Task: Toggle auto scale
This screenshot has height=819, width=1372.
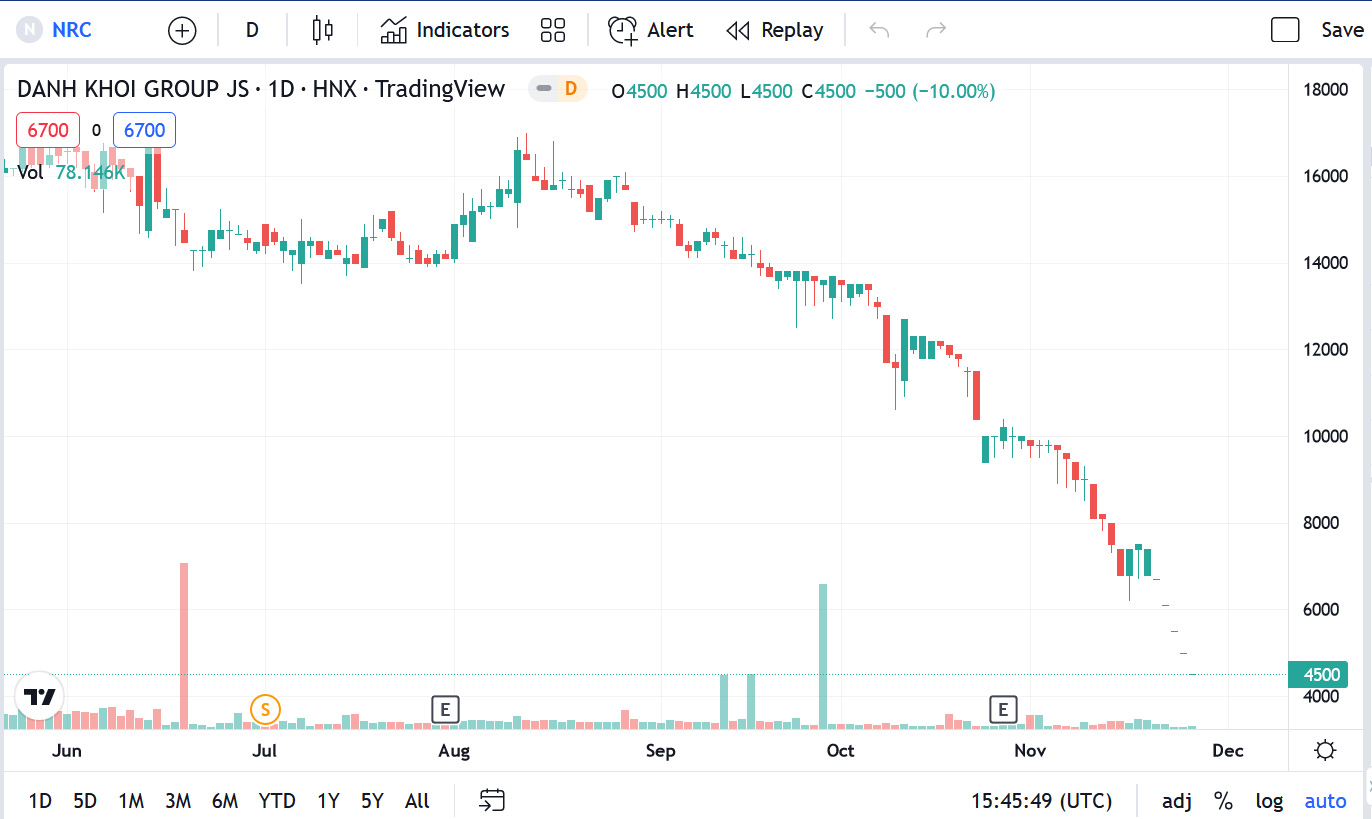Action: pos(1326,801)
